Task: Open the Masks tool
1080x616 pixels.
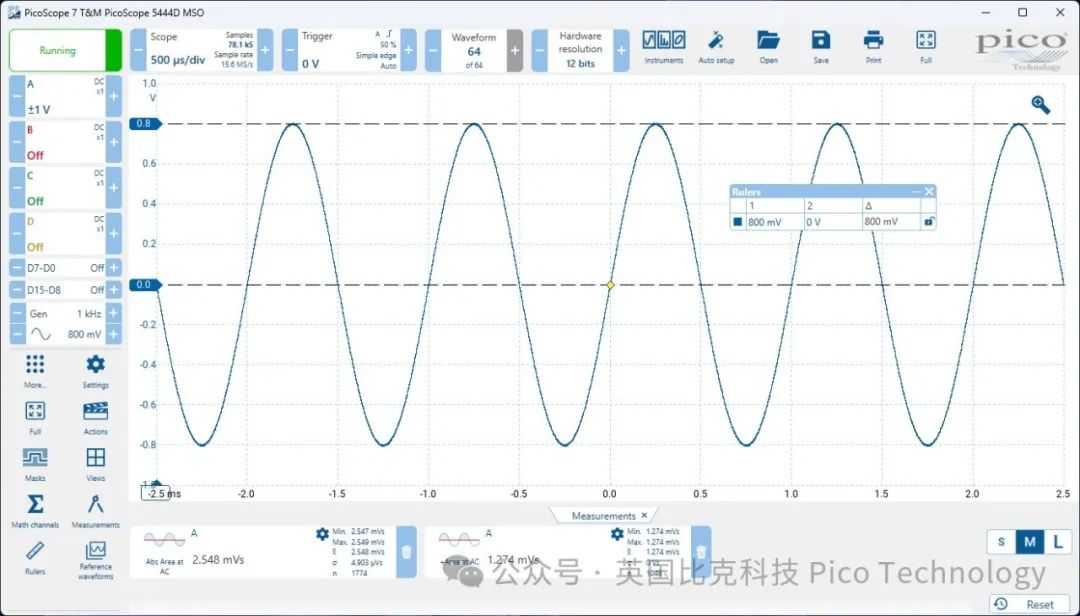Action: pos(35,463)
